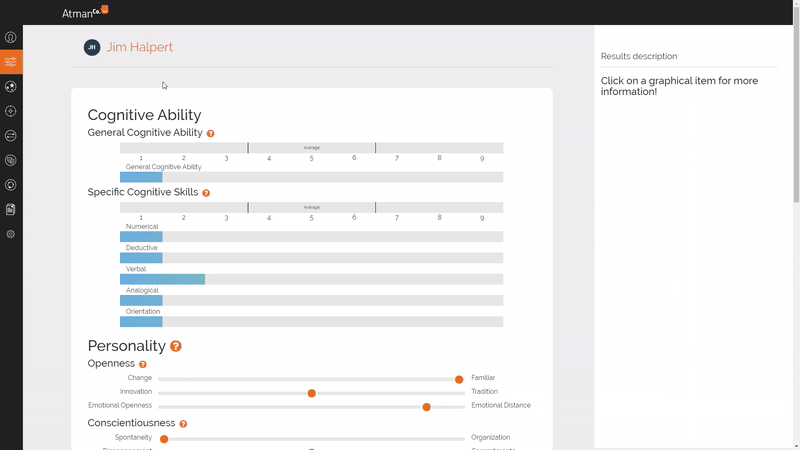Screen dimensions: 800x450
Task: Open help icon next to Openness
Action: 143,364
